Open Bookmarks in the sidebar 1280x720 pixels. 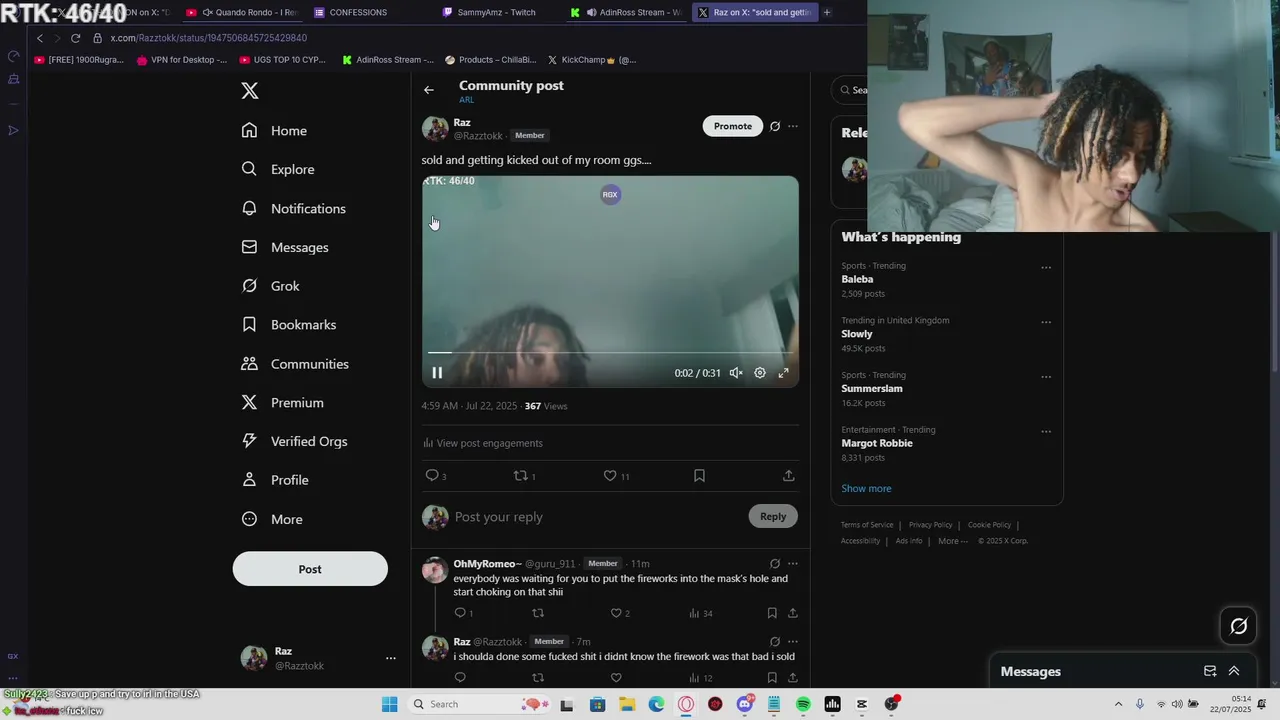click(x=288, y=325)
